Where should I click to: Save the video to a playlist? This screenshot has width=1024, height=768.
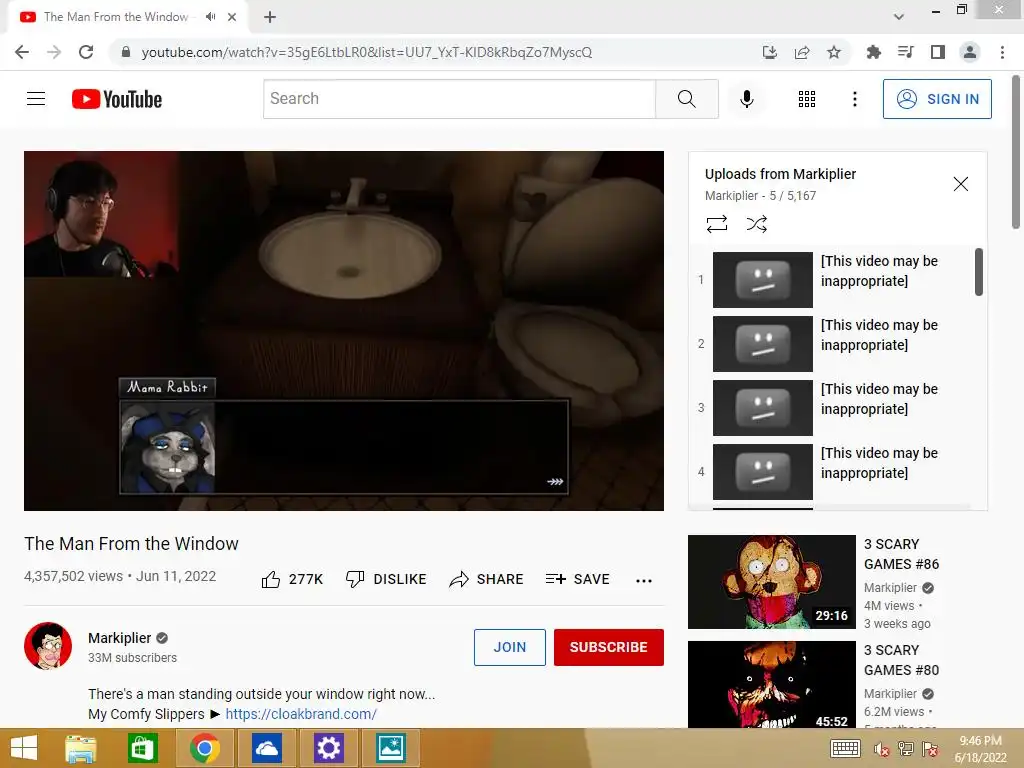pyautogui.click(x=578, y=579)
